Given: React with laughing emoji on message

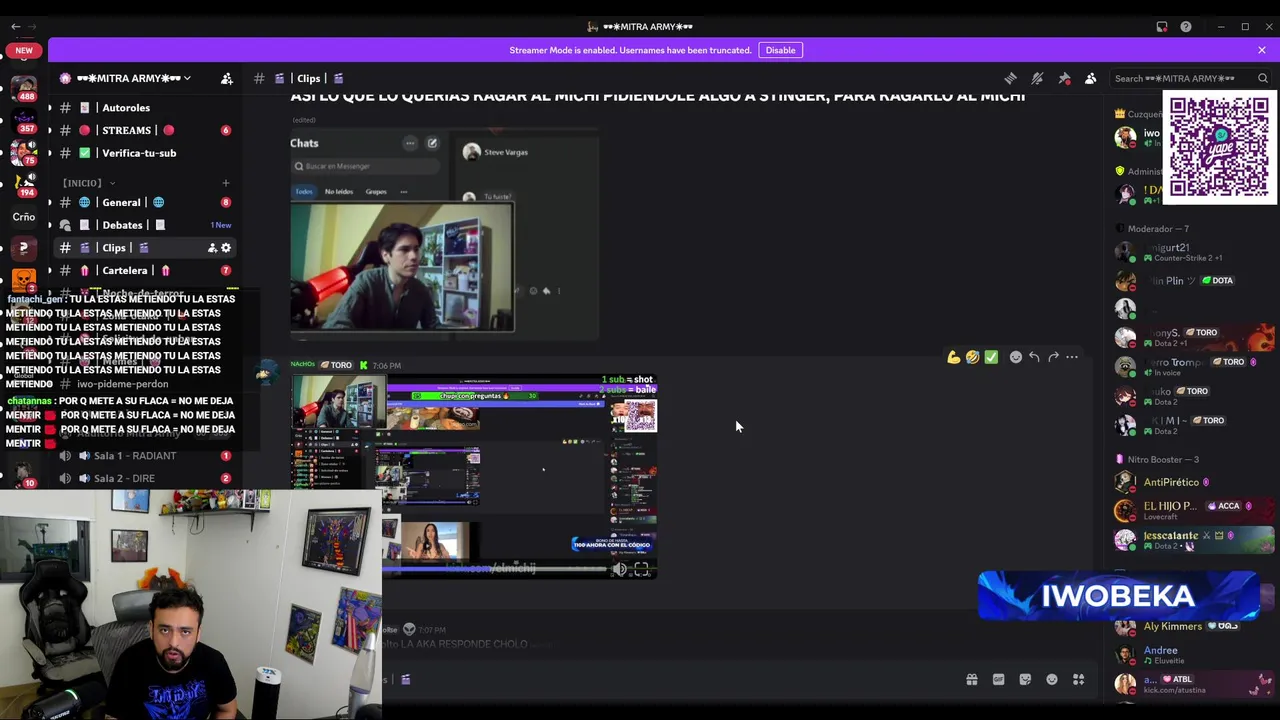Looking at the screenshot, I should click(x=972, y=357).
